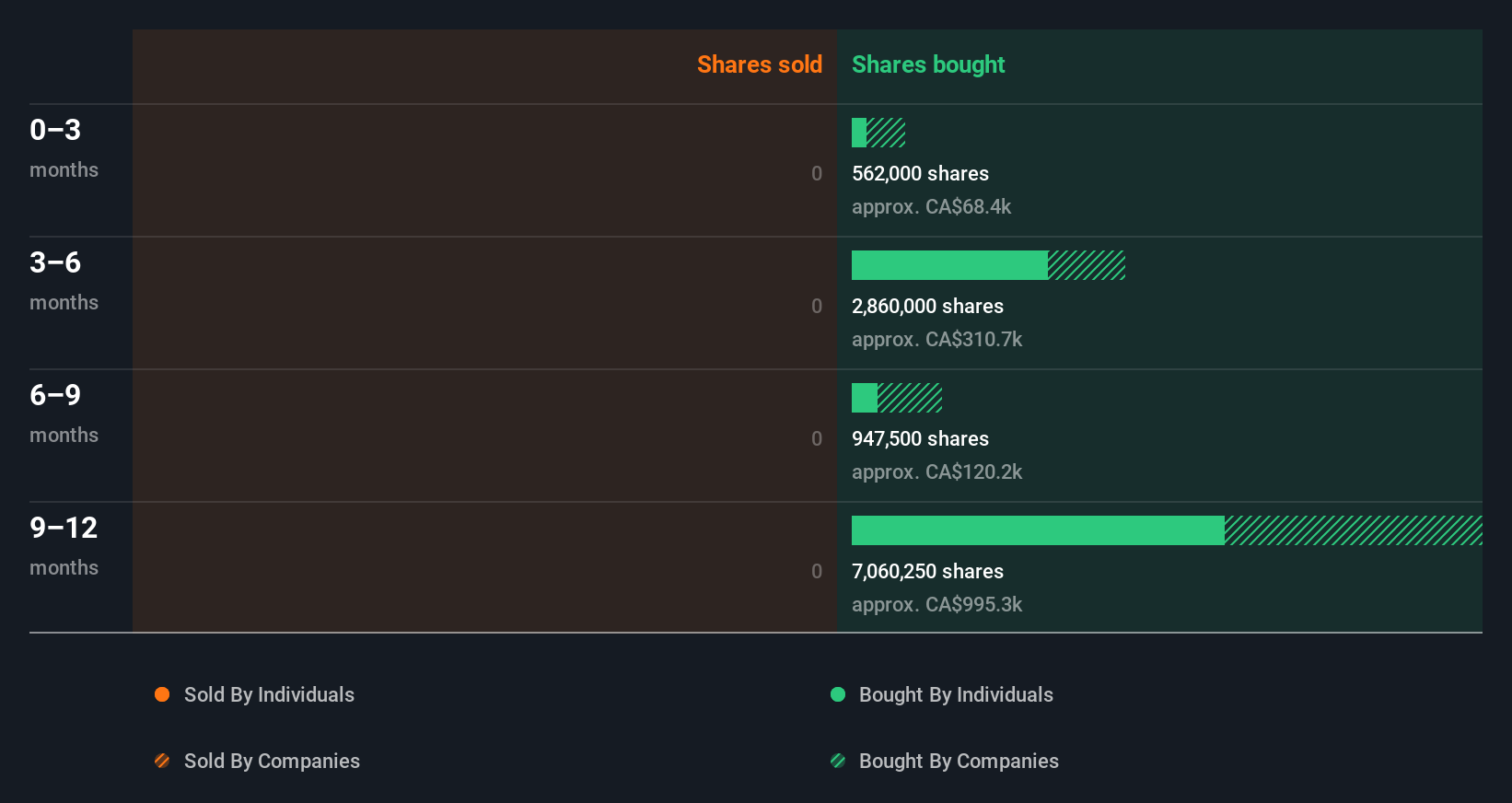Click the striped Sold By Companies legend icon
Image resolution: width=1512 pixels, height=803 pixels.
[x=162, y=761]
